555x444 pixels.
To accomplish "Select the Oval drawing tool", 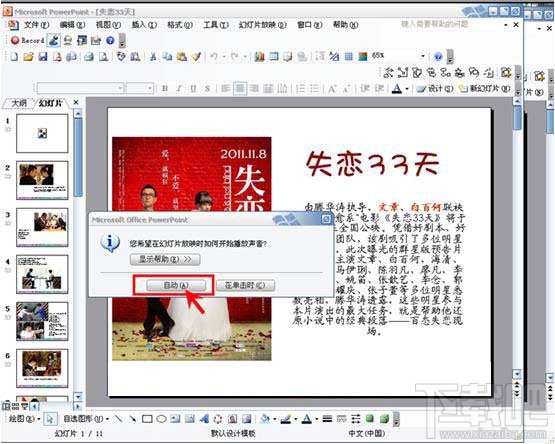I will [161, 419].
